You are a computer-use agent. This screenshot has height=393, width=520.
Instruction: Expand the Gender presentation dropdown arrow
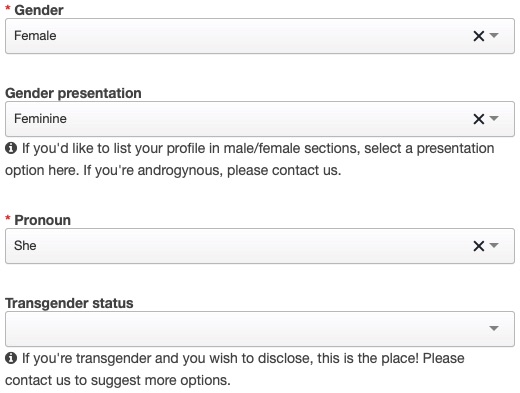pyautogui.click(x=494, y=118)
